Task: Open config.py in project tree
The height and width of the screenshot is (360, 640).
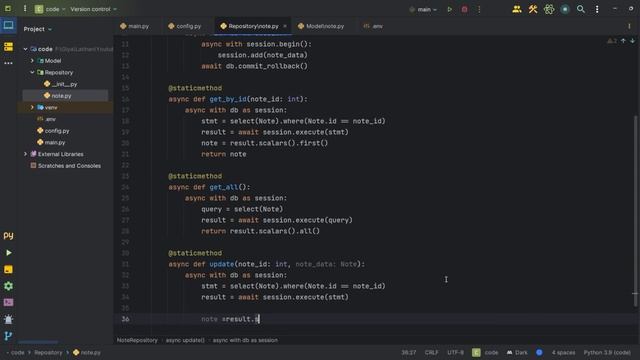Action: click(53, 131)
